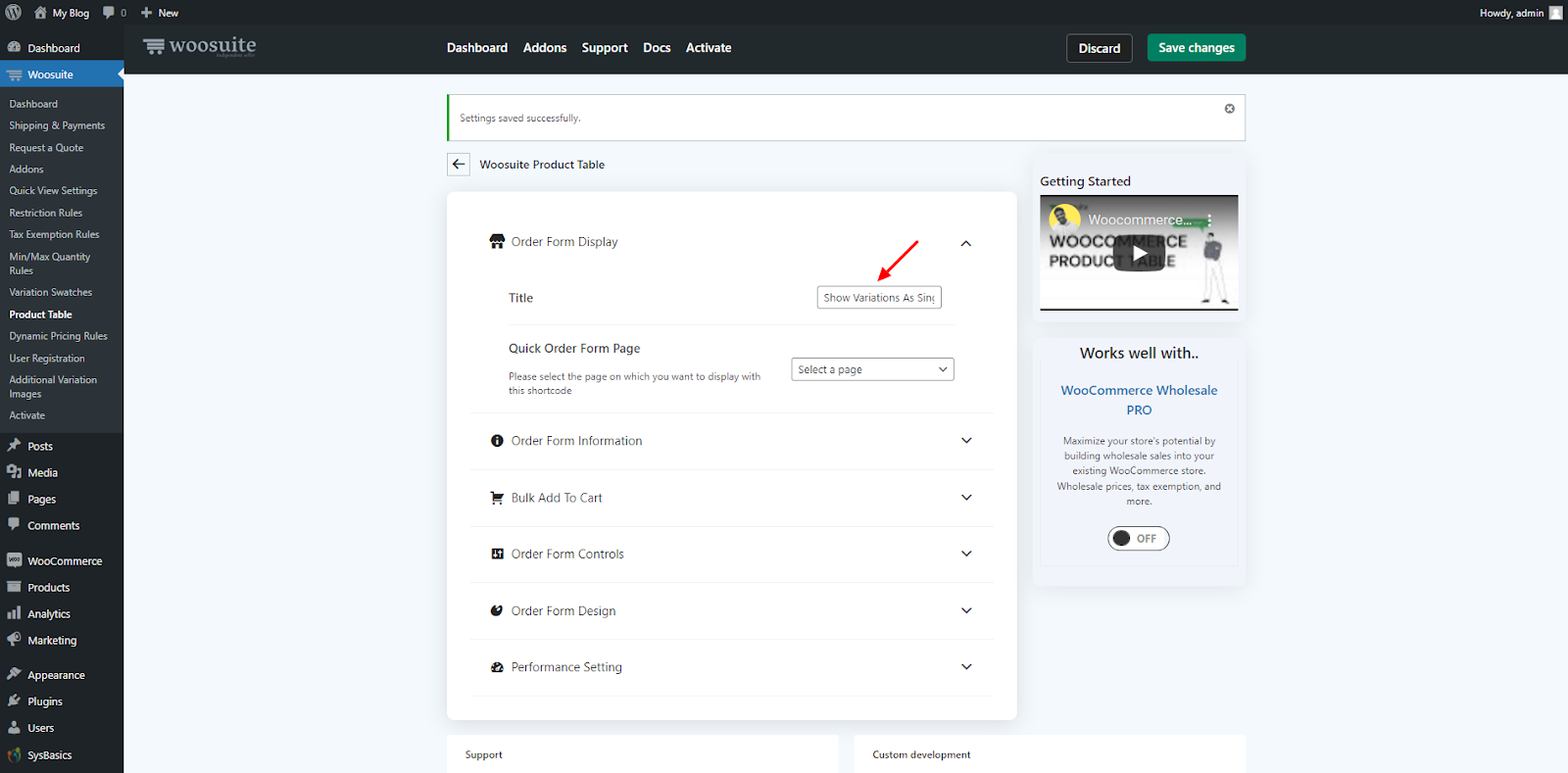Click the Media icon in sidebar
Image resolution: width=1568 pixels, height=773 pixels.
(x=14, y=472)
